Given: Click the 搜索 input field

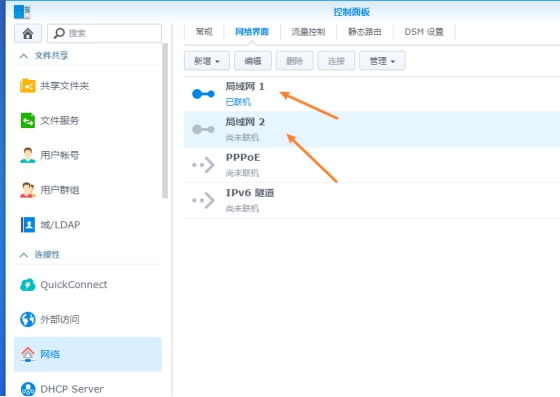Looking at the screenshot, I should tap(104, 33).
